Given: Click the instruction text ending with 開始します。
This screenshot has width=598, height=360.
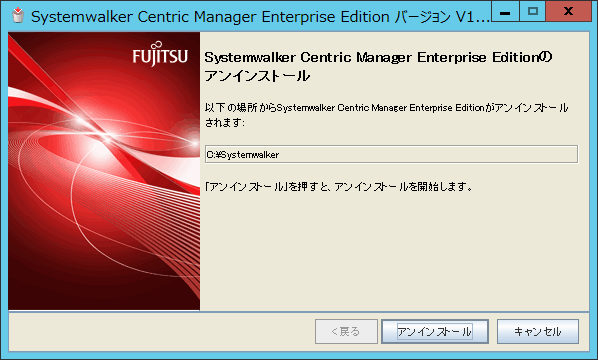Looking at the screenshot, I should (339, 186).
